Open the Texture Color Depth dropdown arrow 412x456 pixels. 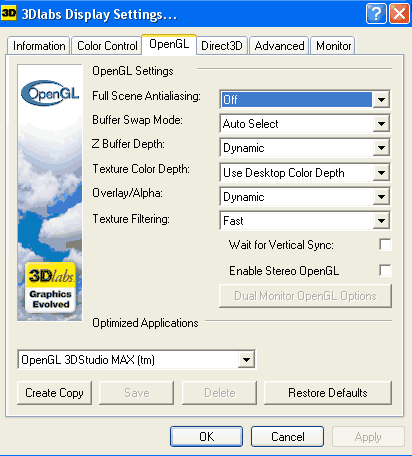pyautogui.click(x=381, y=173)
